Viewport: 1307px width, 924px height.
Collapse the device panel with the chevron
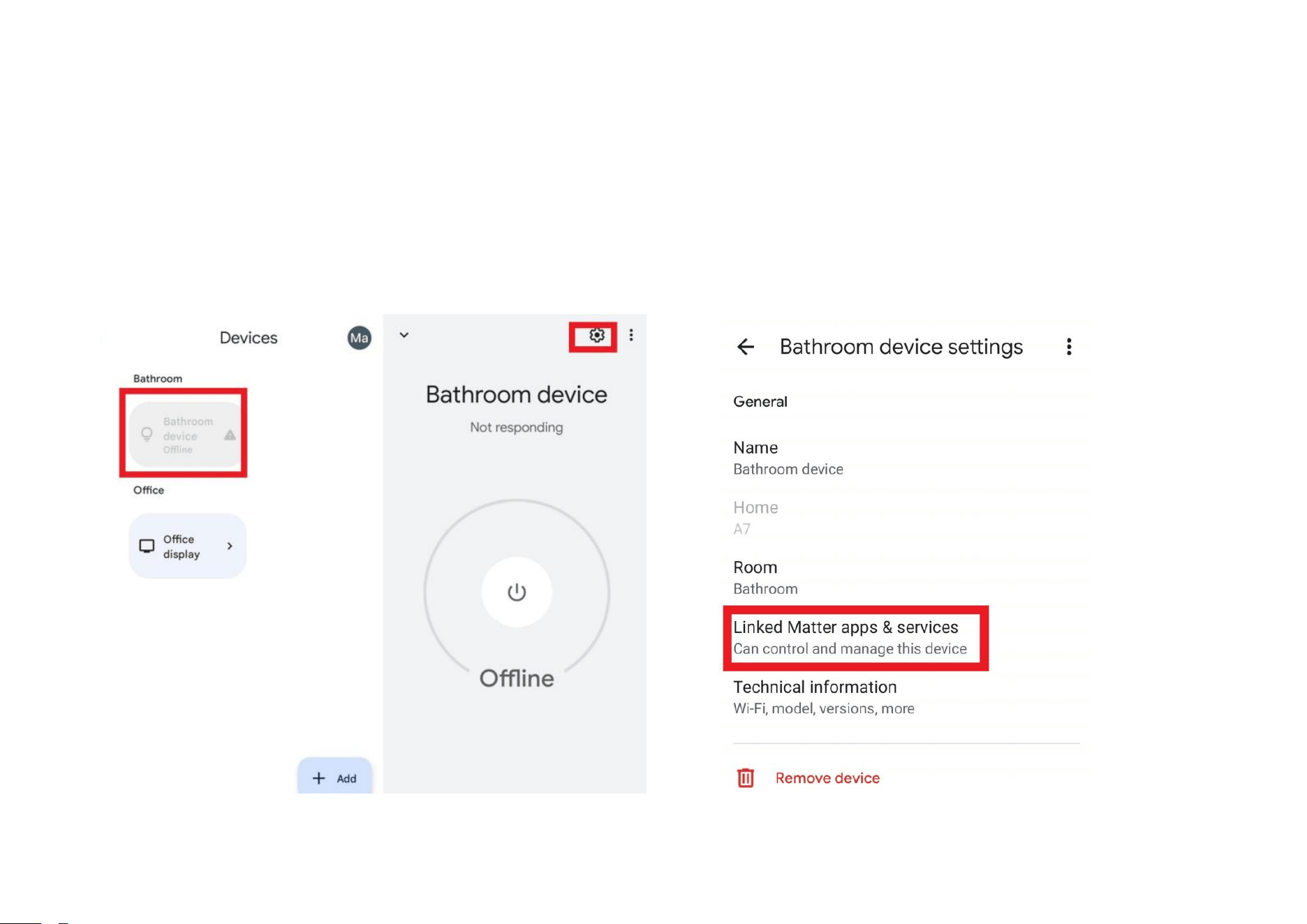click(404, 335)
